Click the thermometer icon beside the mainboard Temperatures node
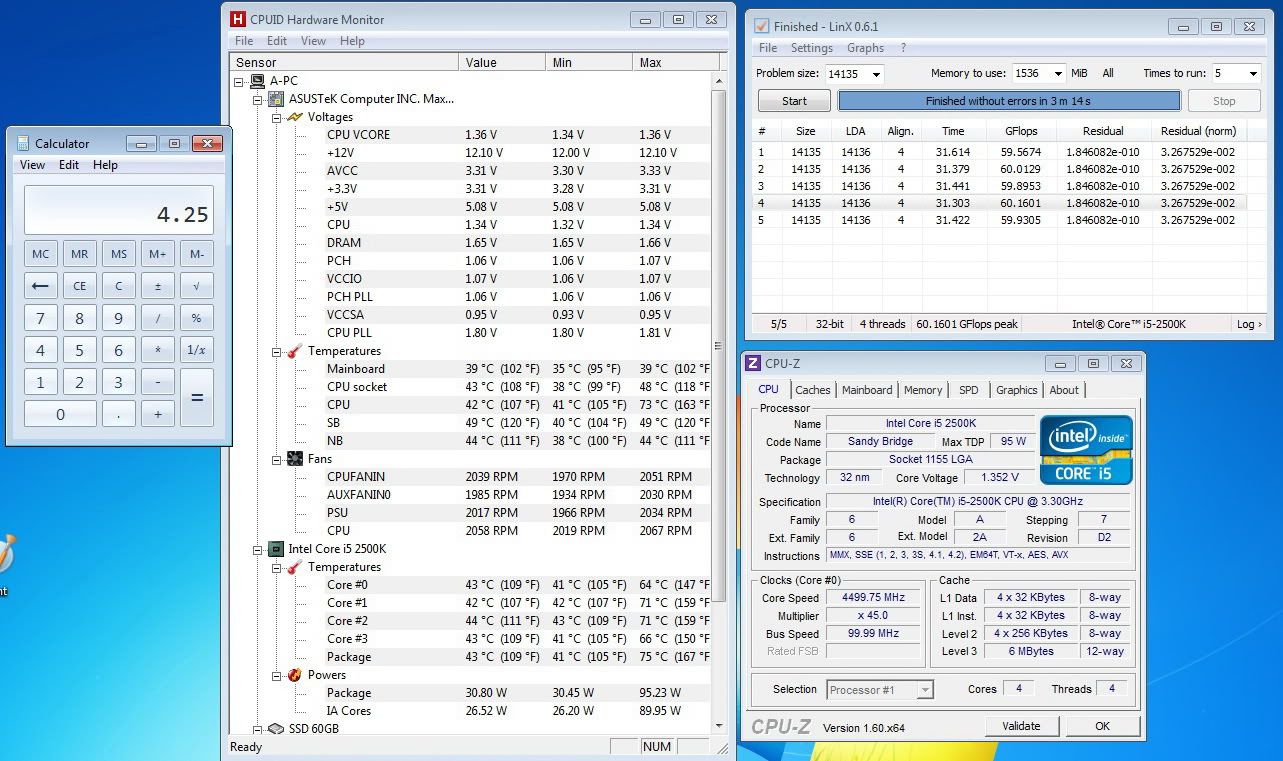 (294, 351)
